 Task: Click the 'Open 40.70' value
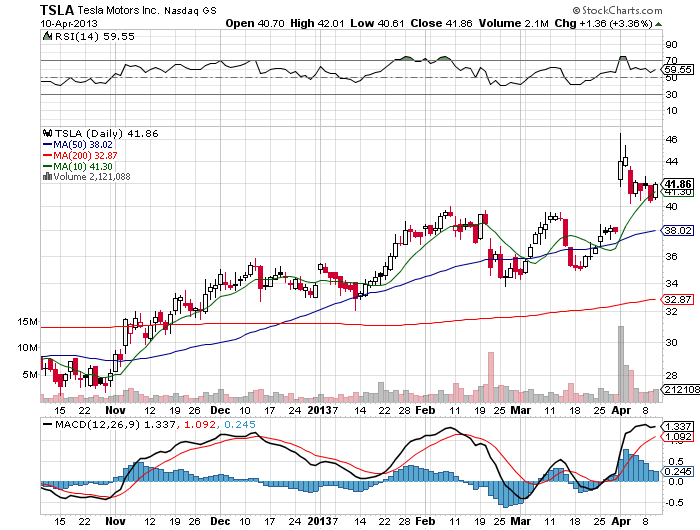pyautogui.click(x=254, y=23)
